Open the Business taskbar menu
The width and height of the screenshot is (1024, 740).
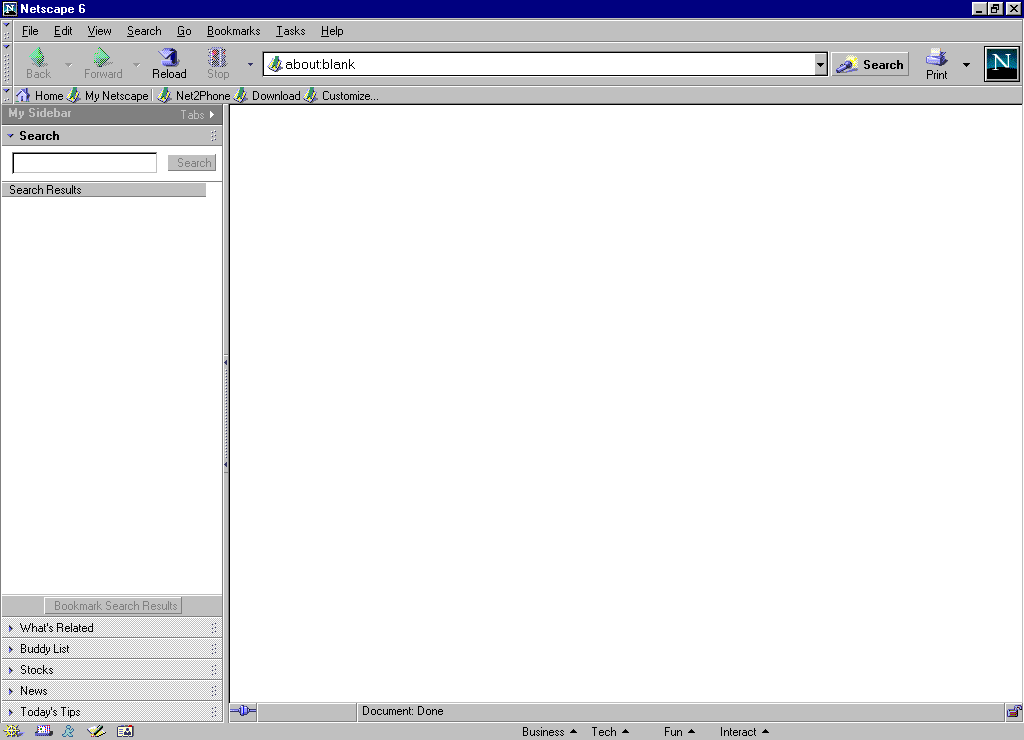click(549, 732)
